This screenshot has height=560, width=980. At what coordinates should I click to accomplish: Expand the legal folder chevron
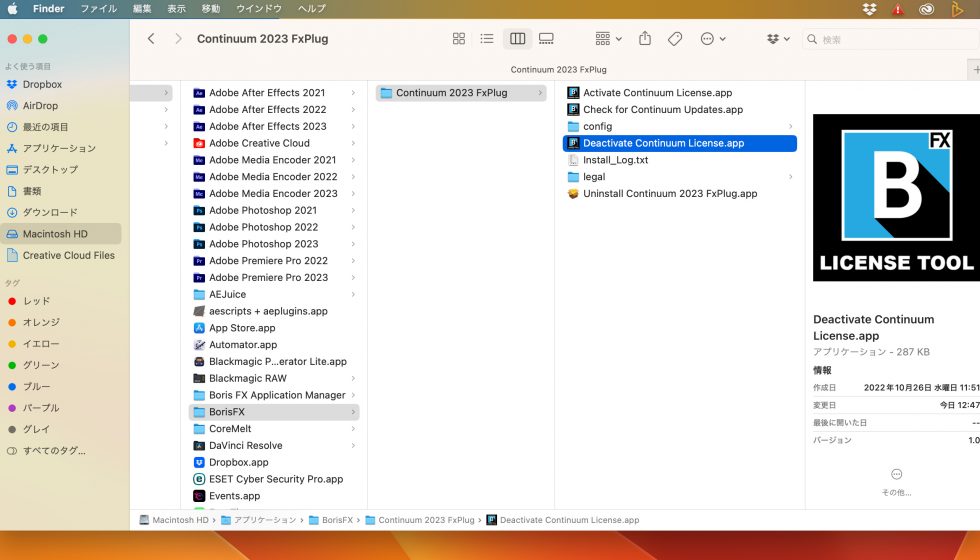point(791,177)
